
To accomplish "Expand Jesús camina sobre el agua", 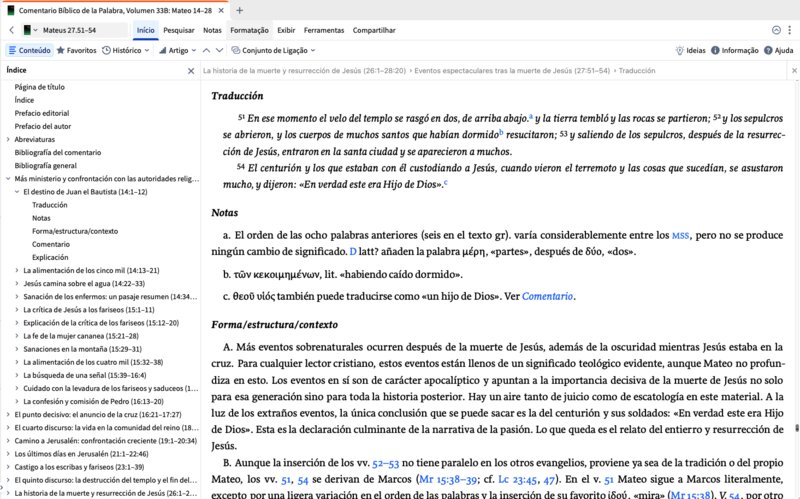I will 17,283.
